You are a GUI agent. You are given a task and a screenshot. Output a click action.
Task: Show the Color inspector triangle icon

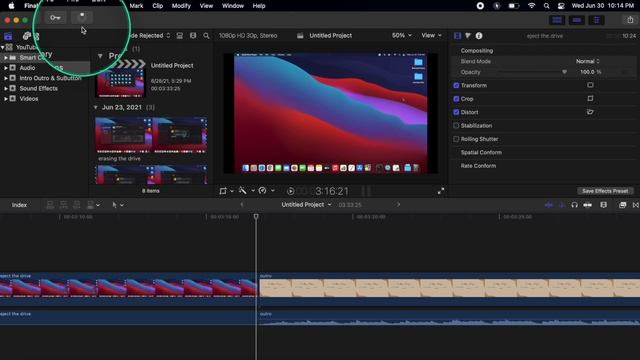(x=468, y=36)
